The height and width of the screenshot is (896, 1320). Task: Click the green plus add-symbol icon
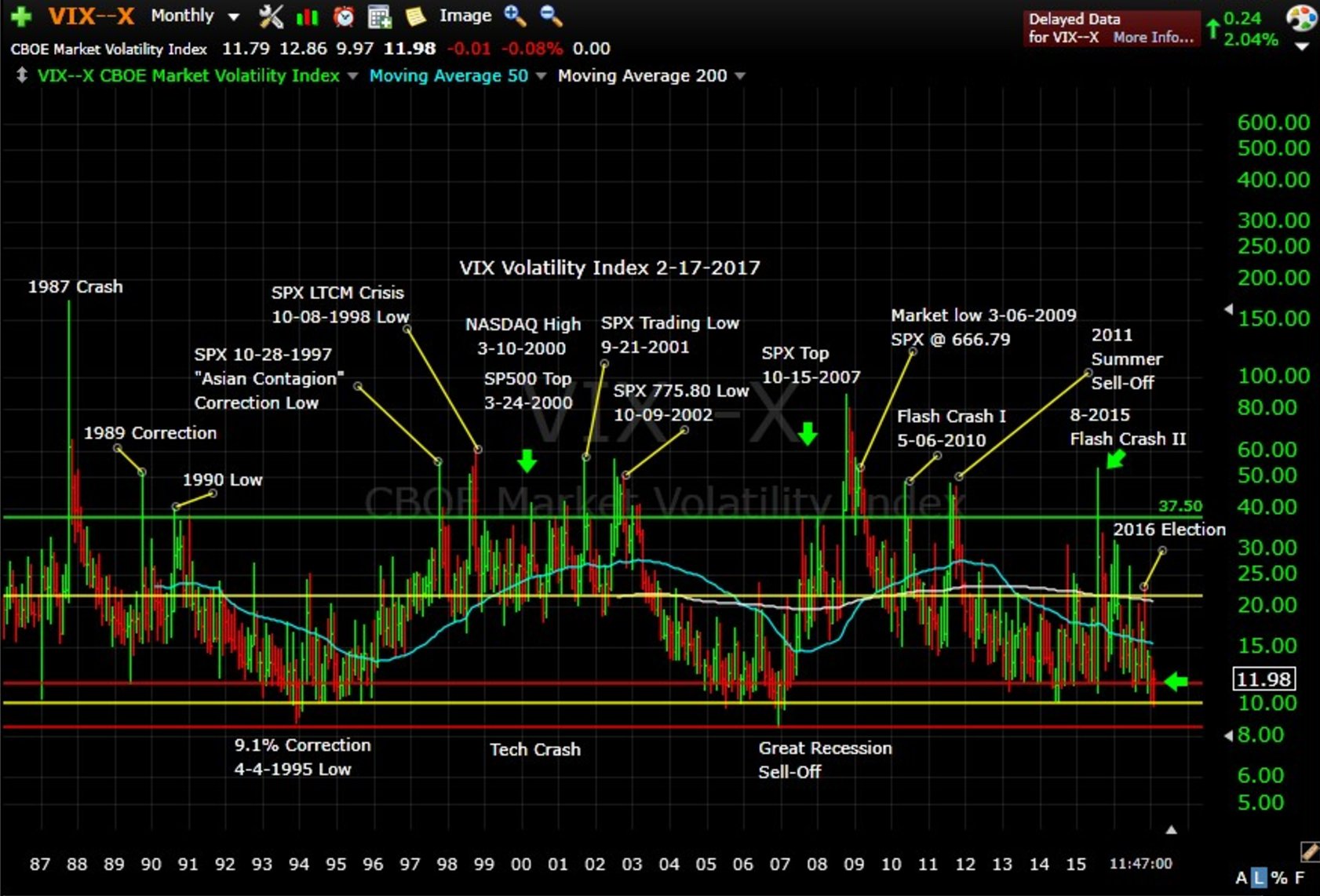(x=21, y=16)
